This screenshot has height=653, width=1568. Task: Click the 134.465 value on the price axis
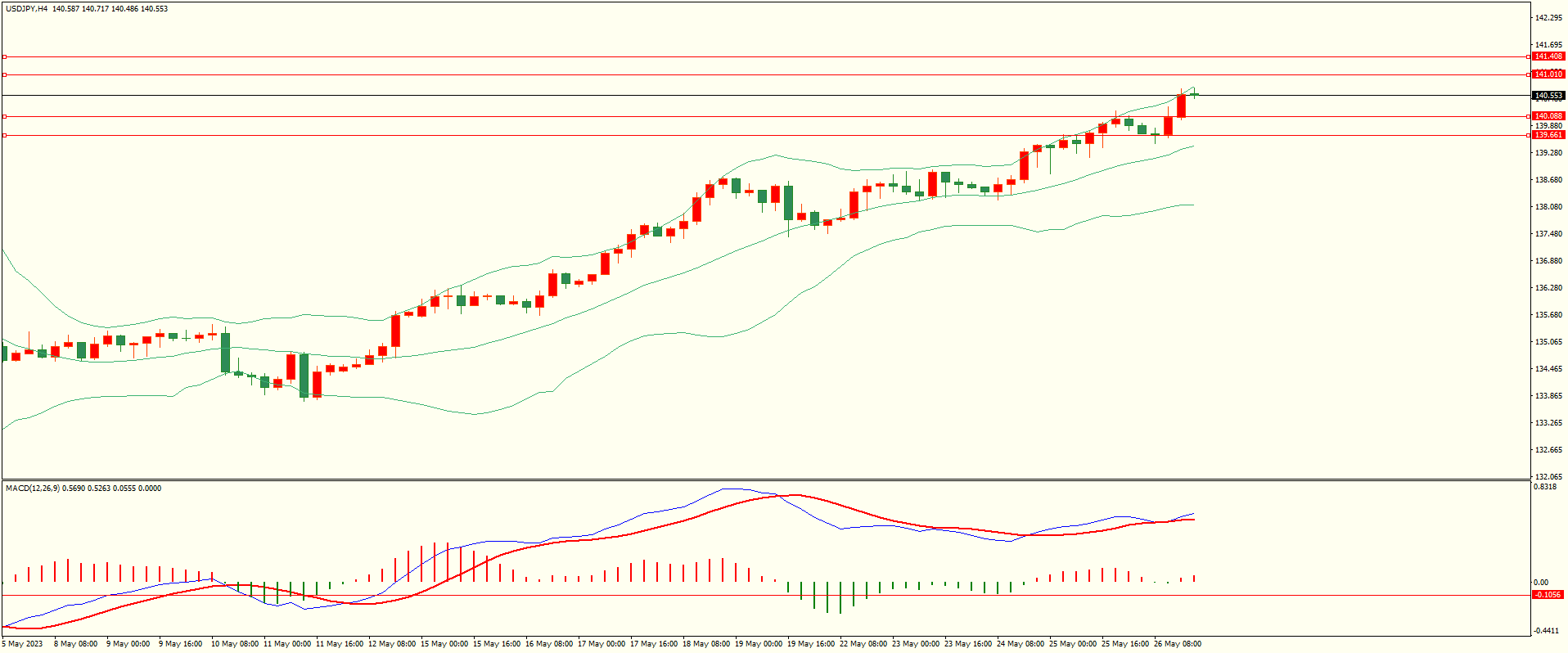[1548, 369]
